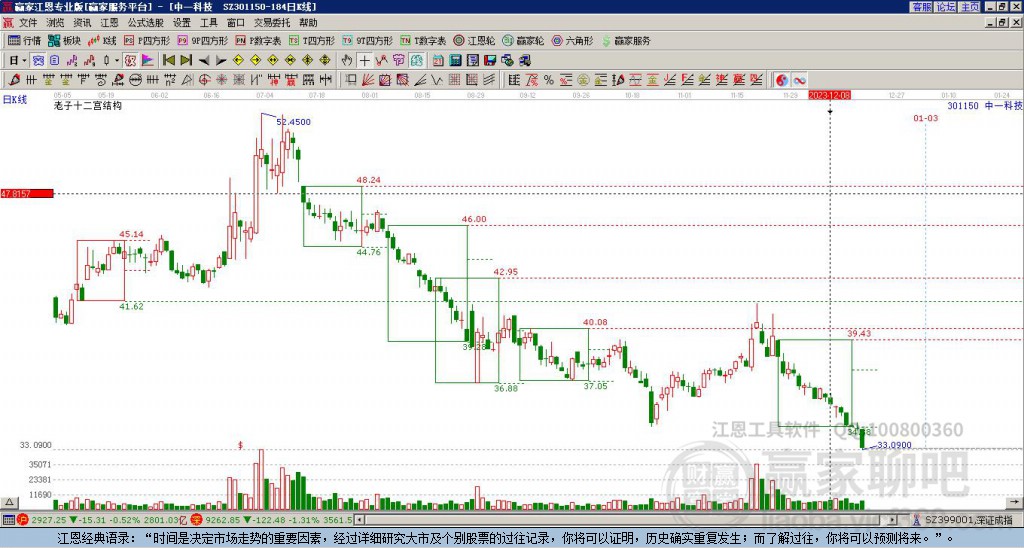Open the P四方形 tool
Image resolution: width=1024 pixels, height=548 pixels.
pos(147,40)
